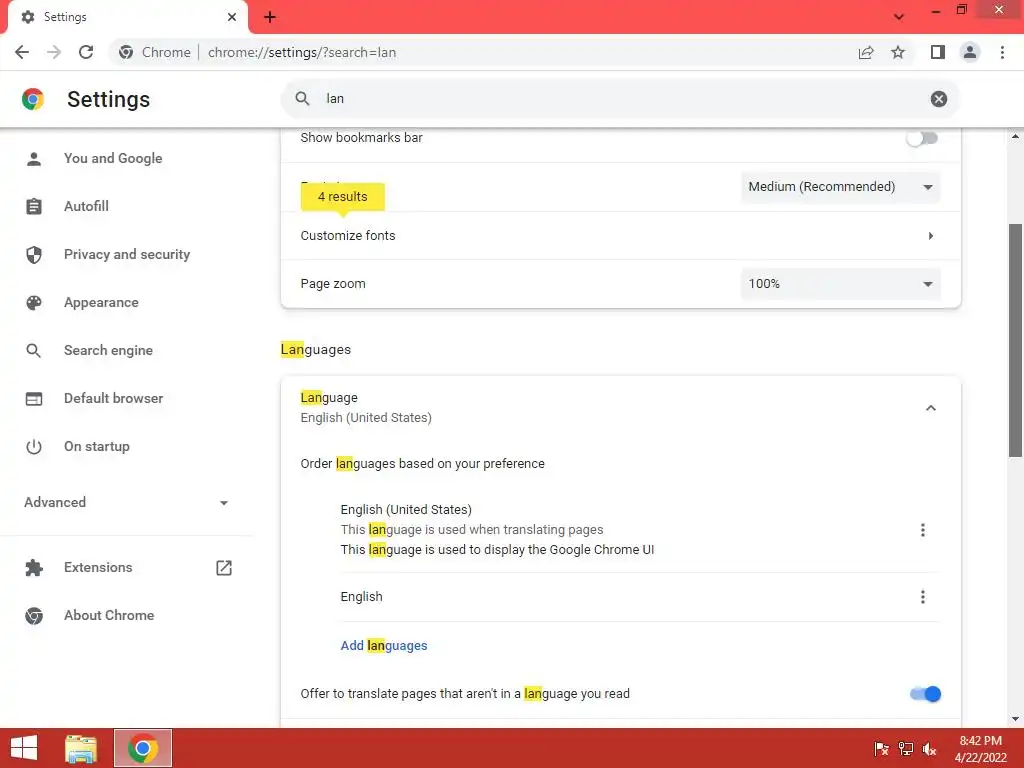This screenshot has height=768, width=1024.
Task: Collapse the Language section chevron
Action: (x=931, y=408)
